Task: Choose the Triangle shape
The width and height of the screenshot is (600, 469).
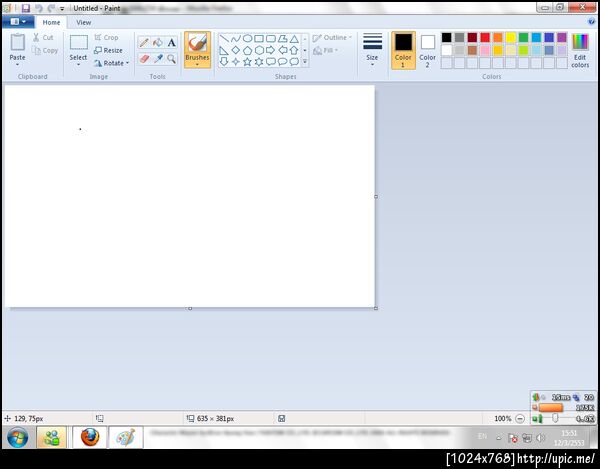Action: tap(294, 39)
